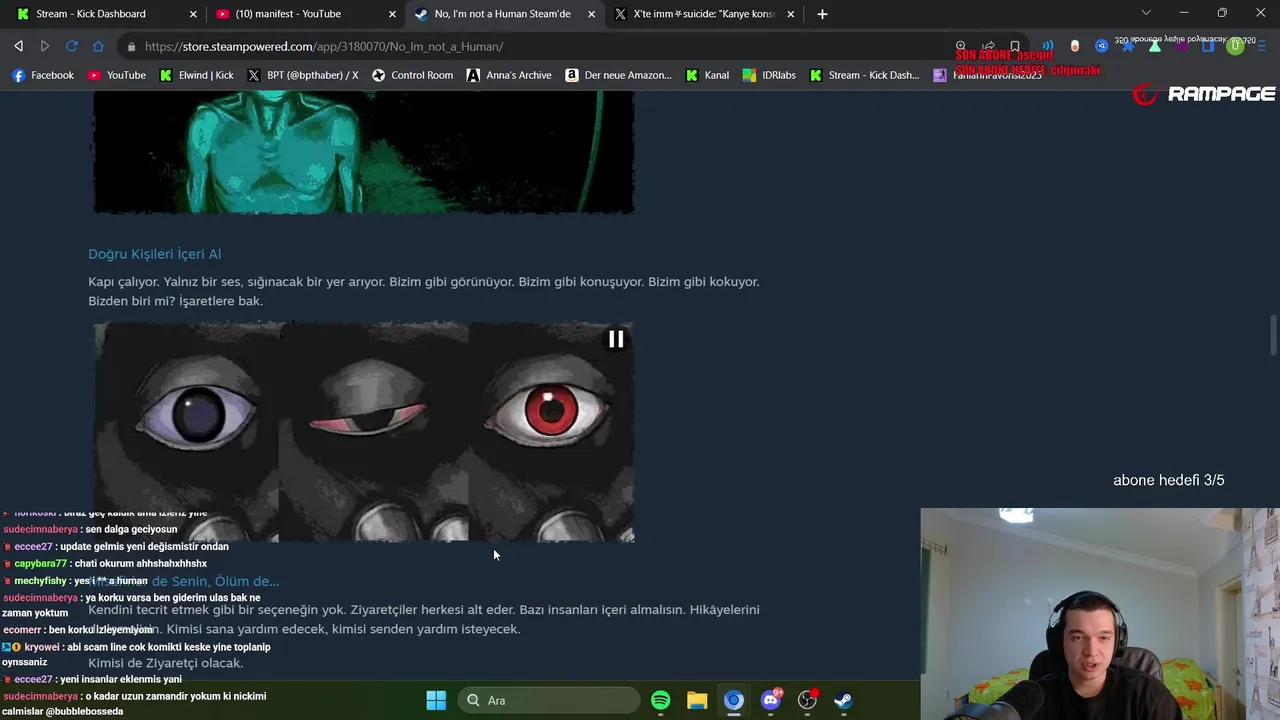Go forward in the browser history
Viewport: 1280px width, 720px height.
pyautogui.click(x=44, y=46)
